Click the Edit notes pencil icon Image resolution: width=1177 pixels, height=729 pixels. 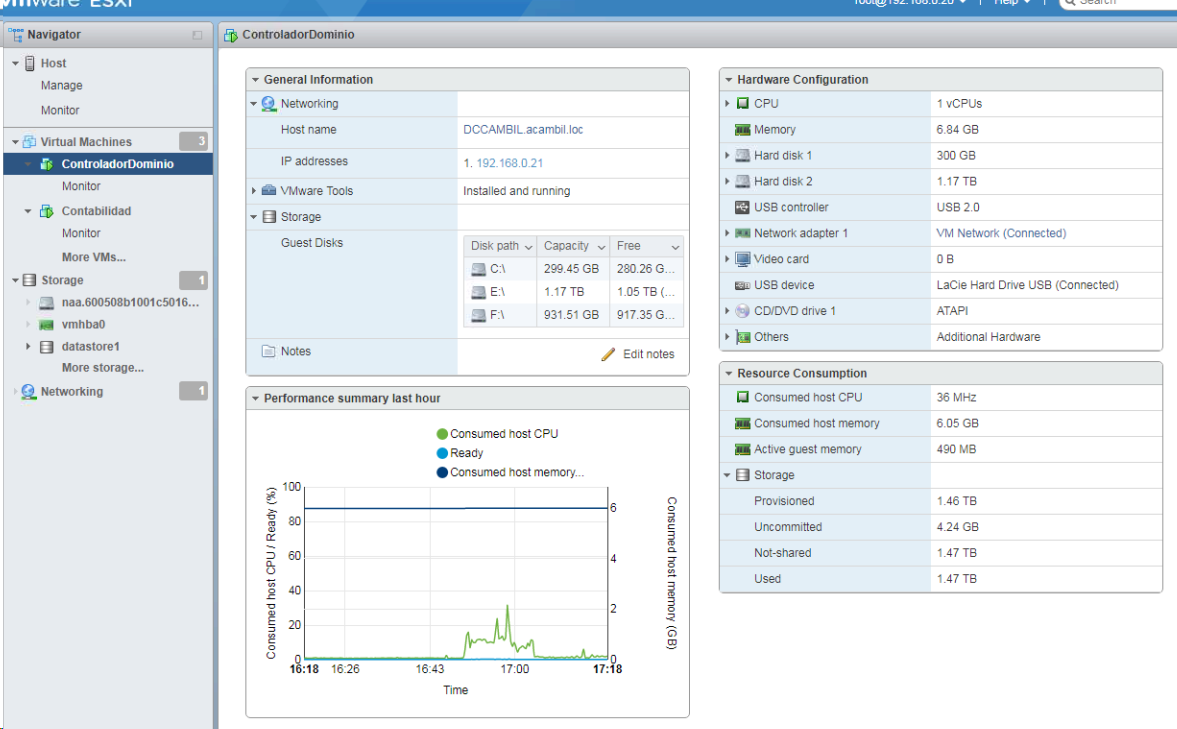[608, 354]
